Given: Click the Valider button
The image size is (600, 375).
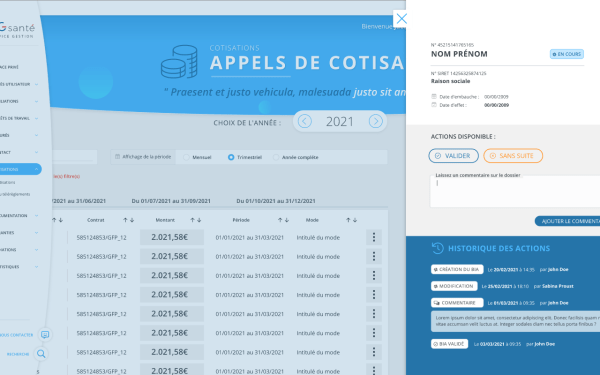Looking at the screenshot, I should (x=453, y=156).
